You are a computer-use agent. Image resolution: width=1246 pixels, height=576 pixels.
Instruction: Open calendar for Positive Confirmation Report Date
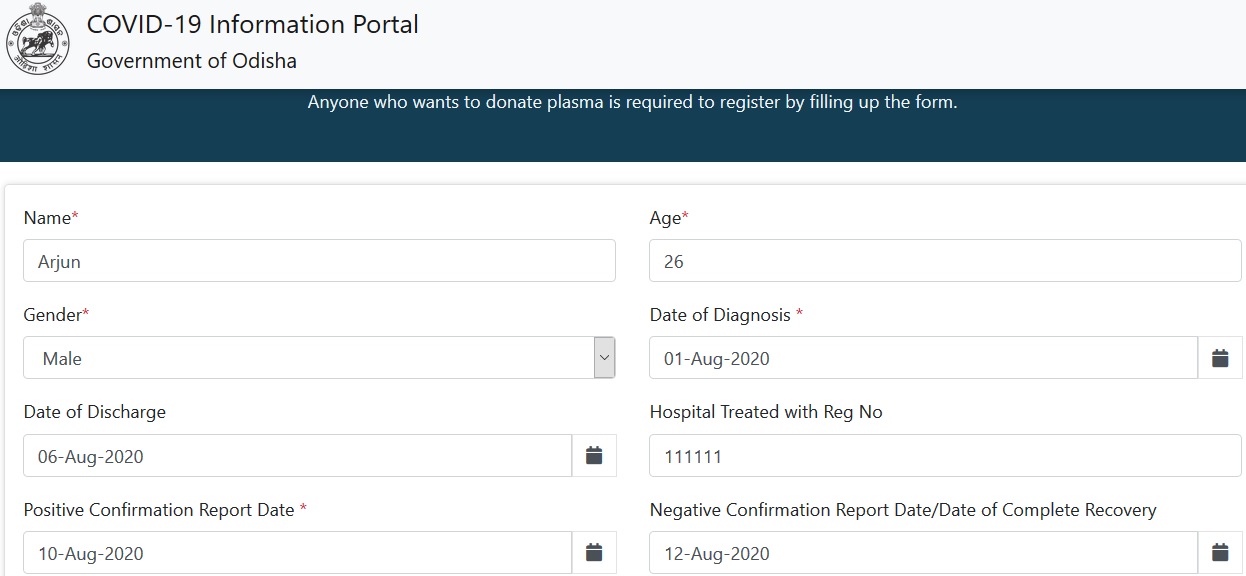594,553
